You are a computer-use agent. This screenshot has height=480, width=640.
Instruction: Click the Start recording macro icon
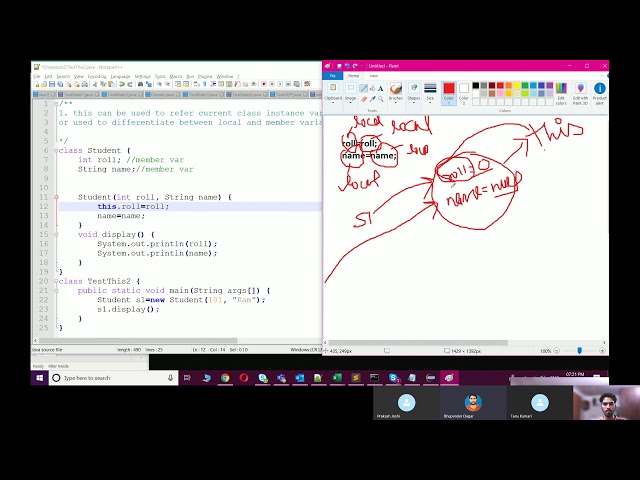(x=264, y=84)
